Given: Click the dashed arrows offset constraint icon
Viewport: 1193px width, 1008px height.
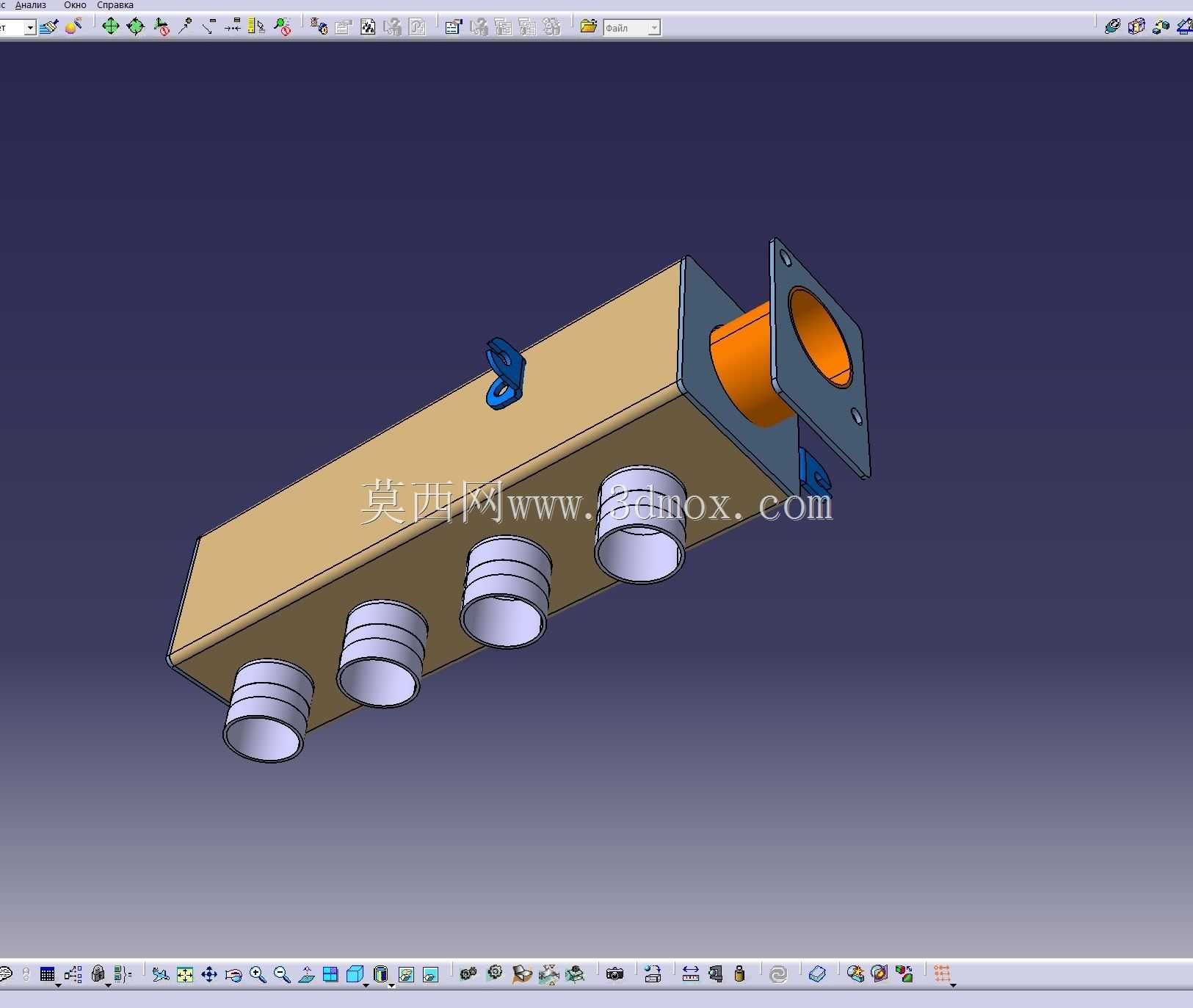Looking at the screenshot, I should tap(233, 27).
